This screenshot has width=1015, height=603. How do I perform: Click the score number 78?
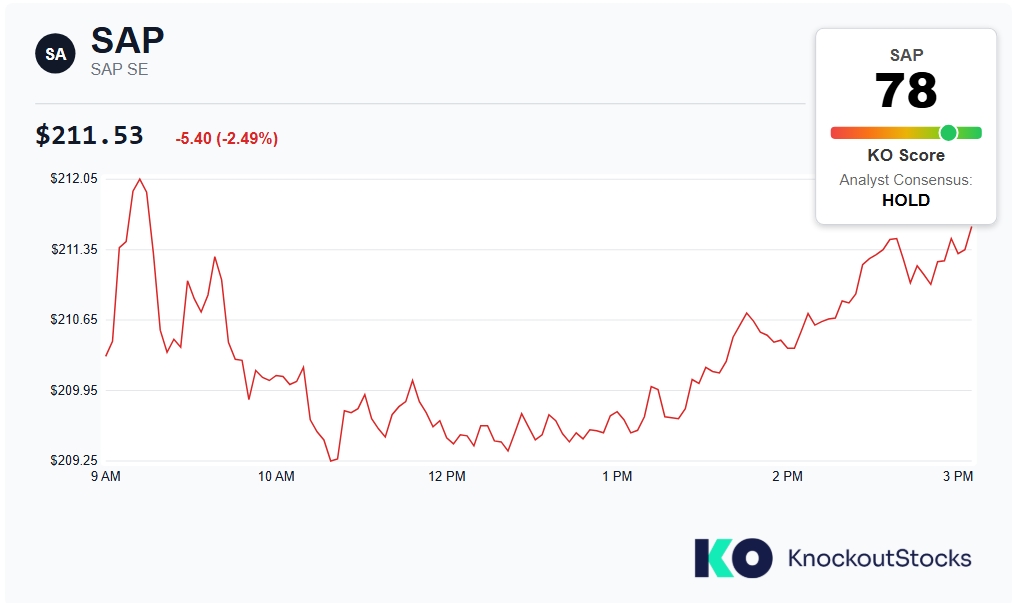click(x=906, y=91)
